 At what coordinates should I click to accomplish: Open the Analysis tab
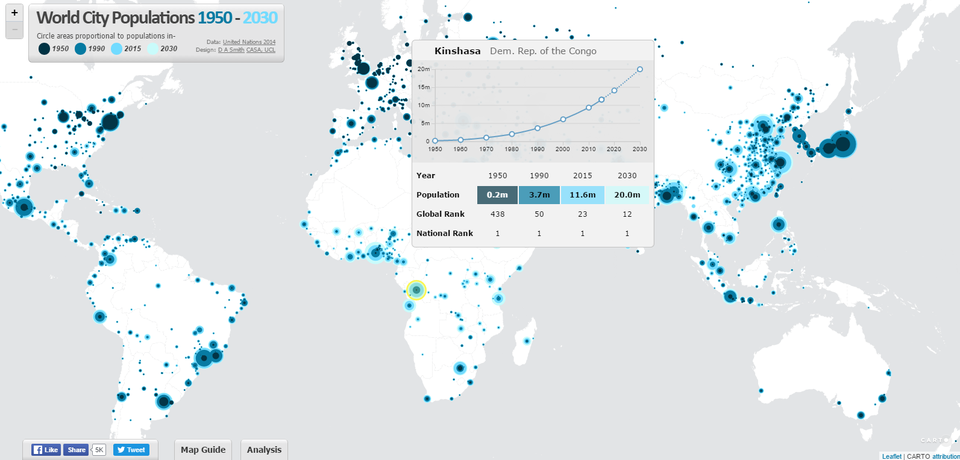(x=264, y=450)
